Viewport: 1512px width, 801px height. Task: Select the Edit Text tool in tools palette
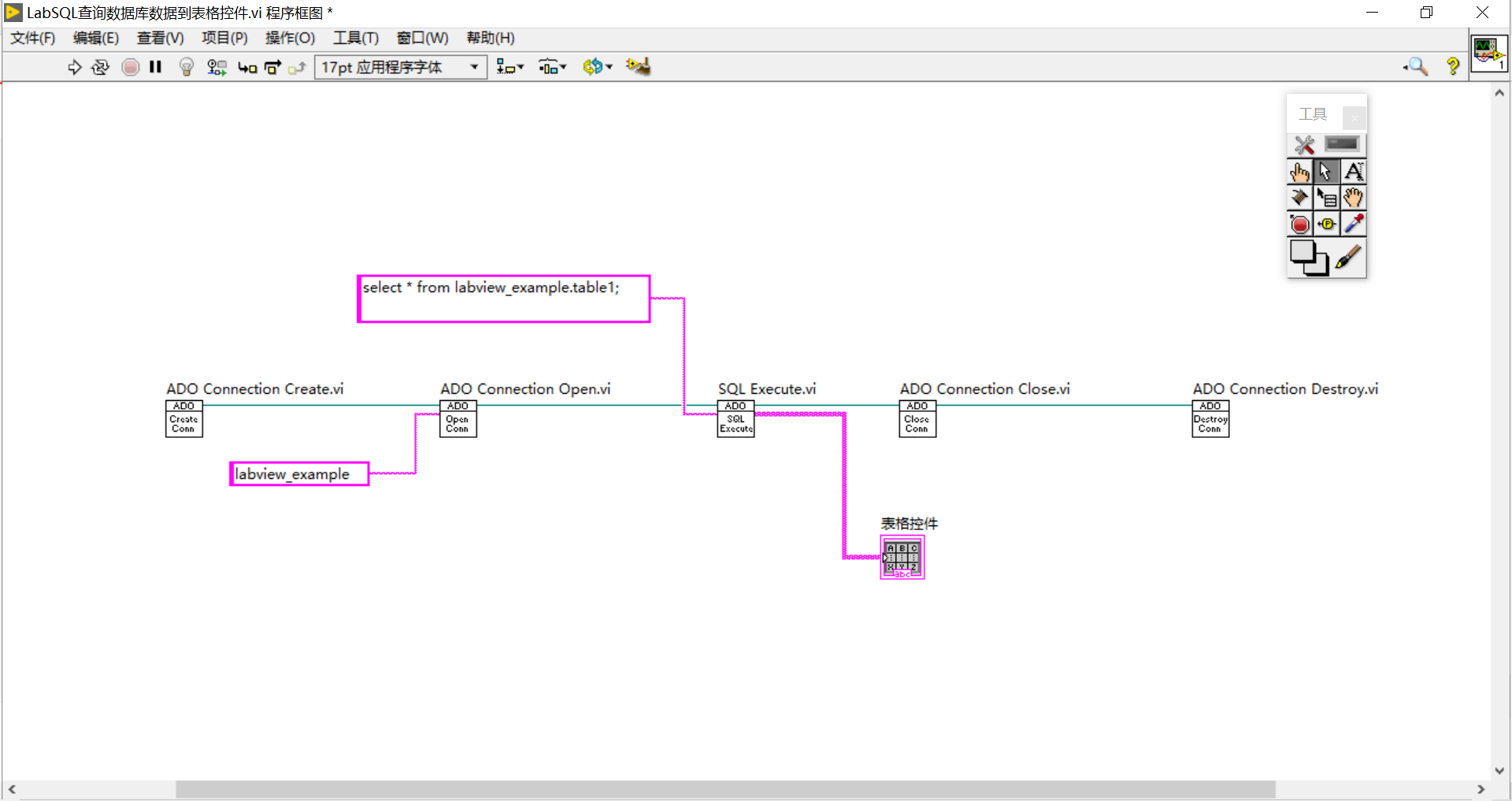[x=1354, y=171]
